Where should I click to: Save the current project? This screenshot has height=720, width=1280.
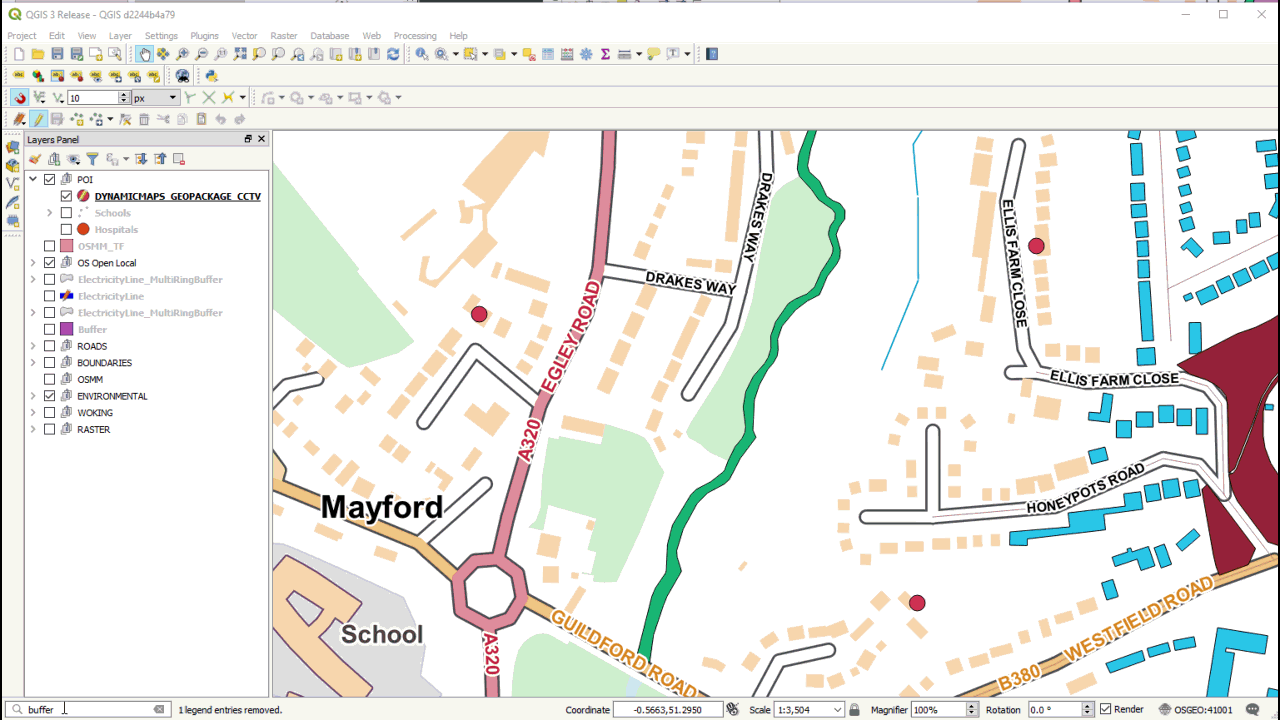pyautogui.click(x=57, y=54)
